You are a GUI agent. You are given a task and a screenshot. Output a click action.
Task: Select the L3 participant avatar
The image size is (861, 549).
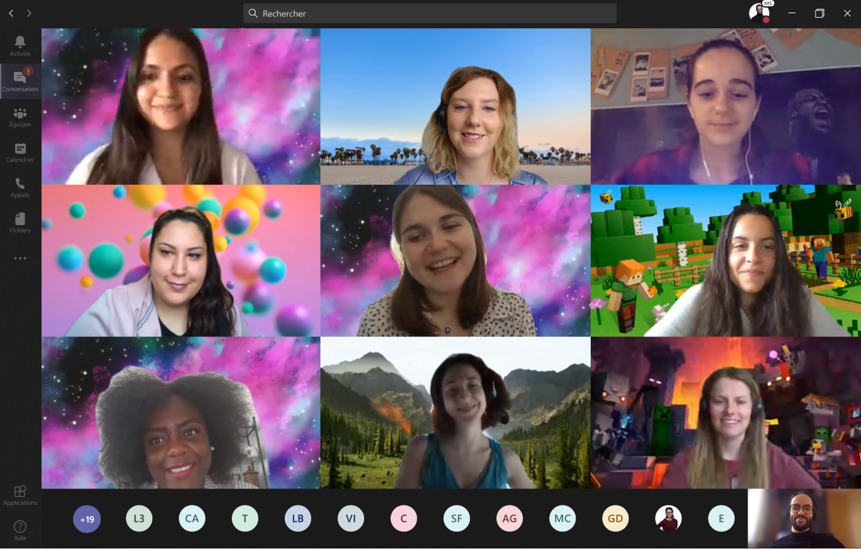139,518
